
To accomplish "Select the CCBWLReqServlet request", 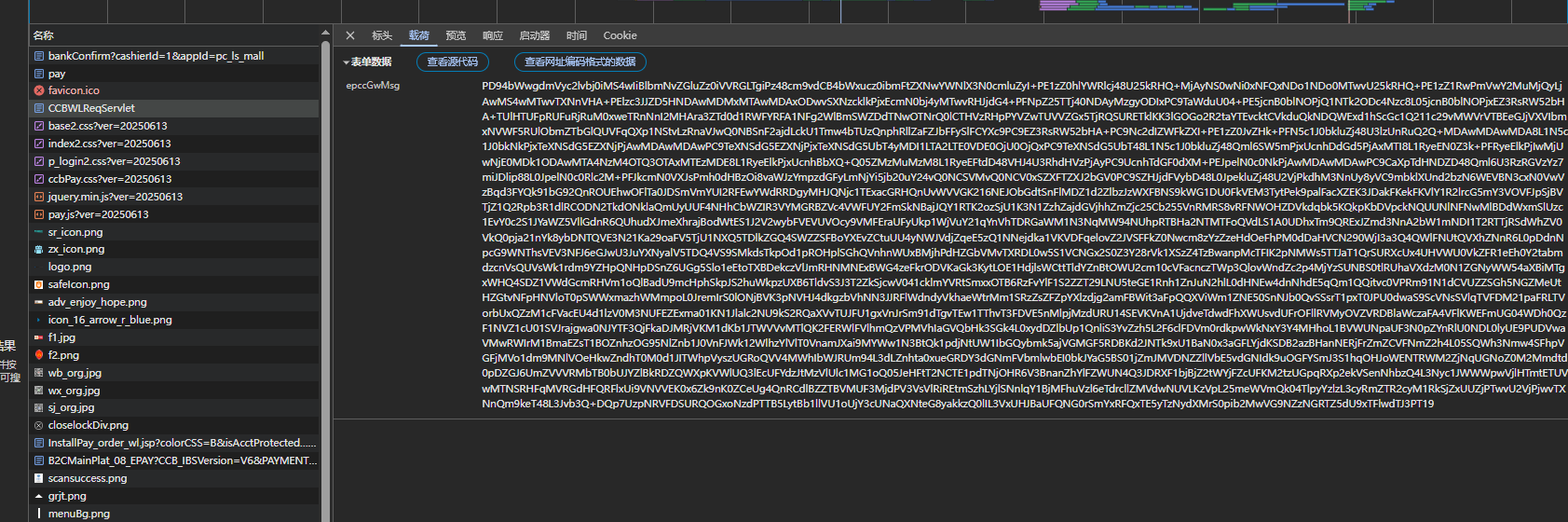I will pos(175,108).
